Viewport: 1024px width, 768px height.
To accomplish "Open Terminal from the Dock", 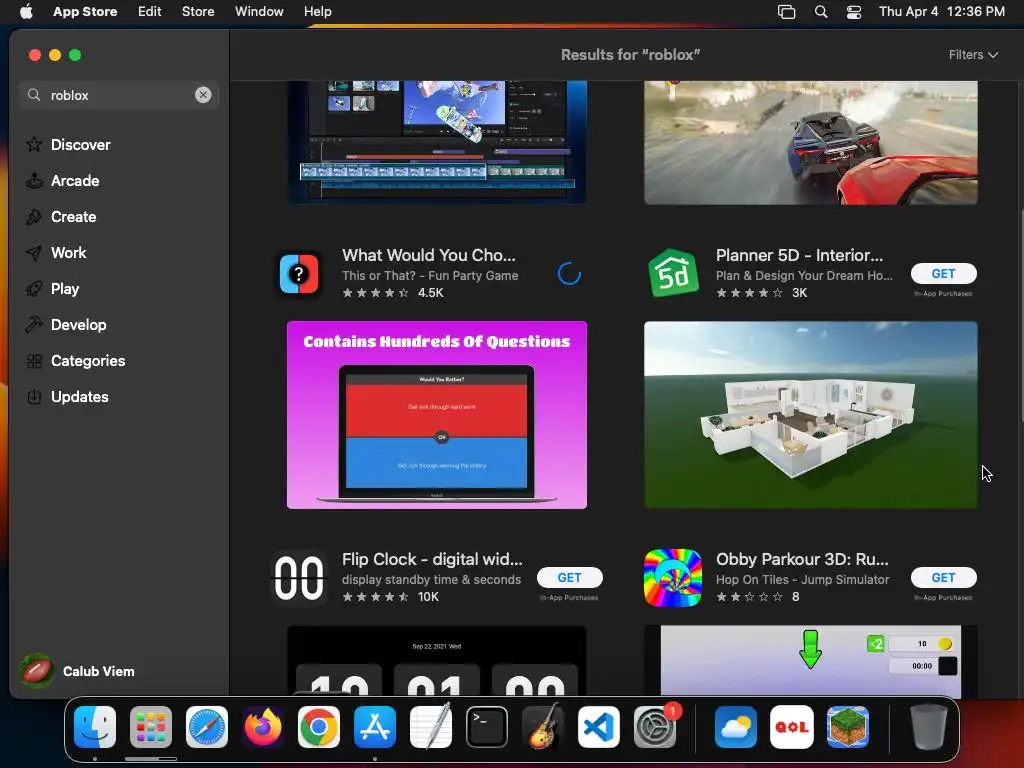I will click(x=487, y=727).
